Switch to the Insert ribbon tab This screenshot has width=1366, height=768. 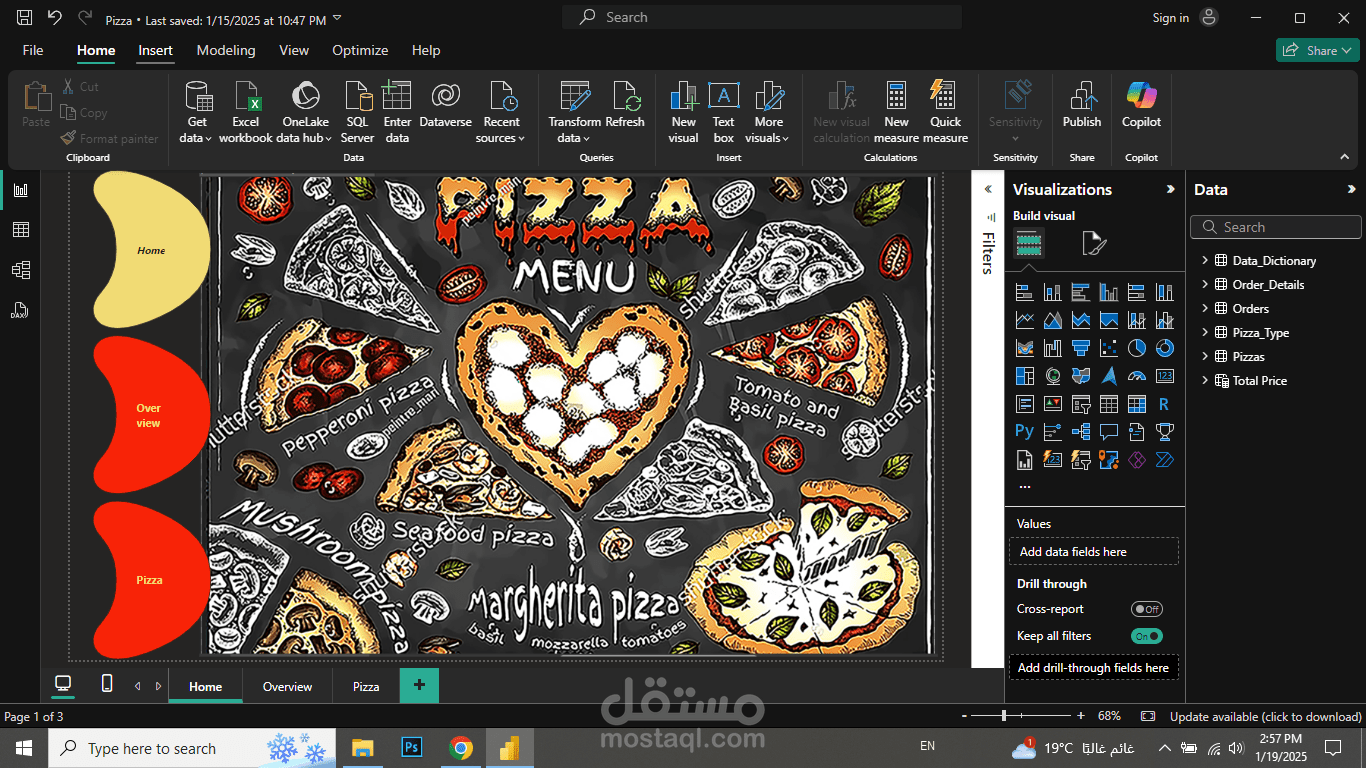(155, 50)
